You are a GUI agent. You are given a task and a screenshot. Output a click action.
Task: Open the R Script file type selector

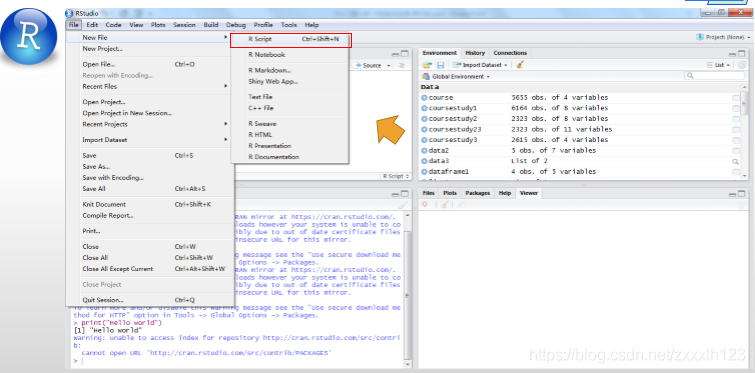pyautogui.click(x=396, y=176)
